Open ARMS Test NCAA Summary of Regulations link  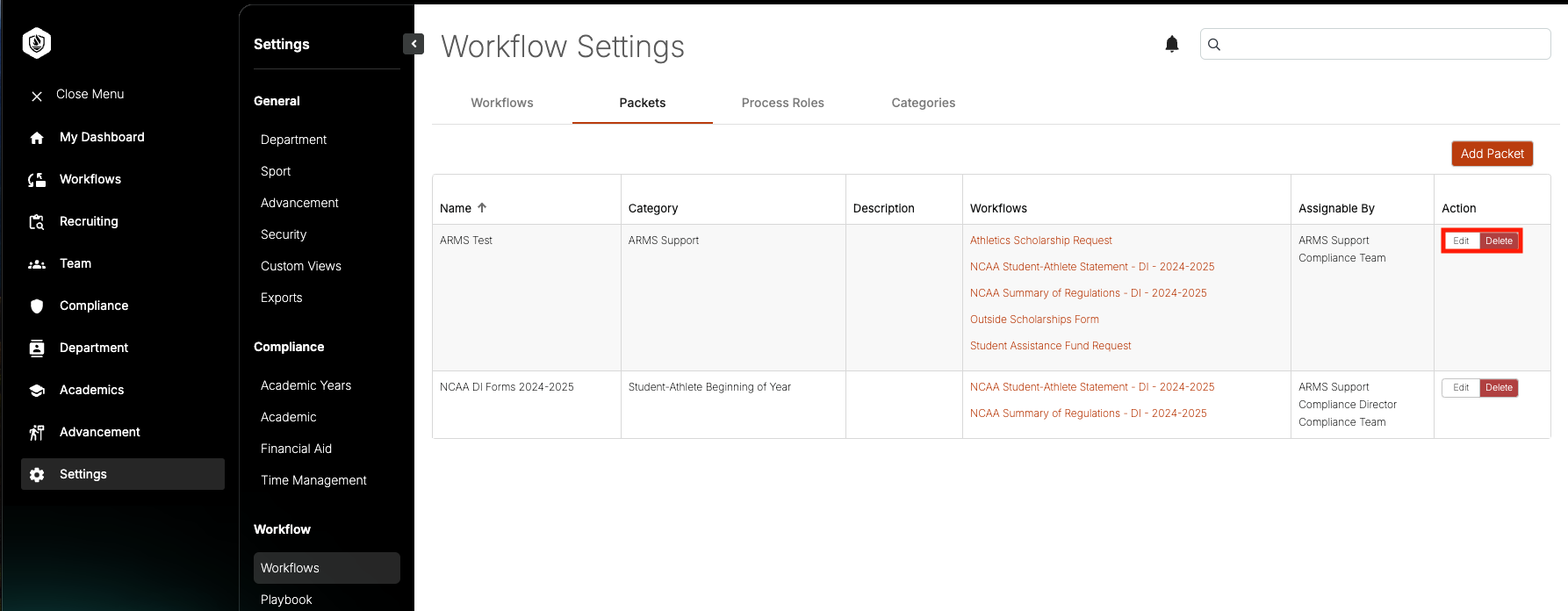(x=1089, y=293)
